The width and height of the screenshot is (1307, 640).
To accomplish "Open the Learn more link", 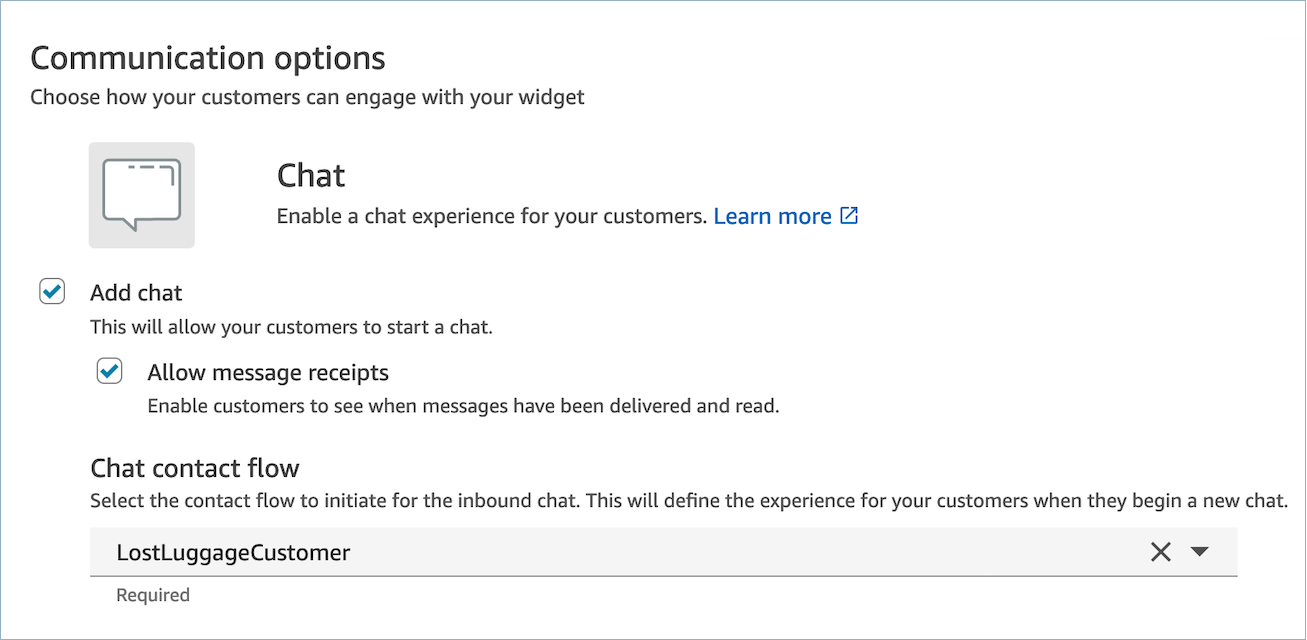I will pos(772,215).
